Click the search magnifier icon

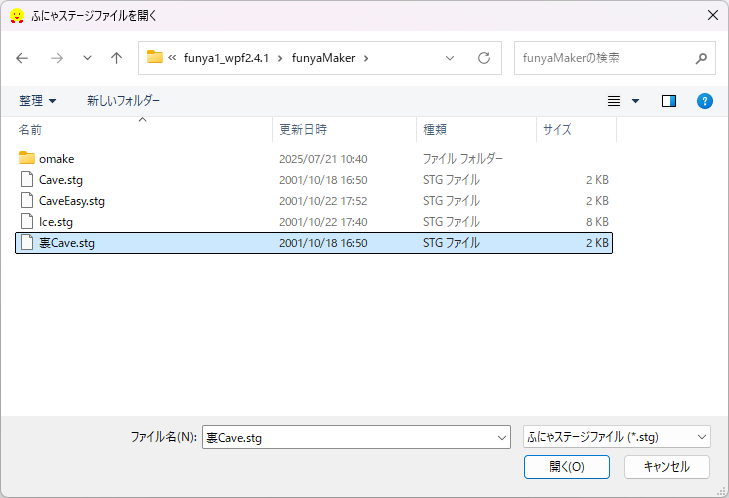click(x=701, y=58)
